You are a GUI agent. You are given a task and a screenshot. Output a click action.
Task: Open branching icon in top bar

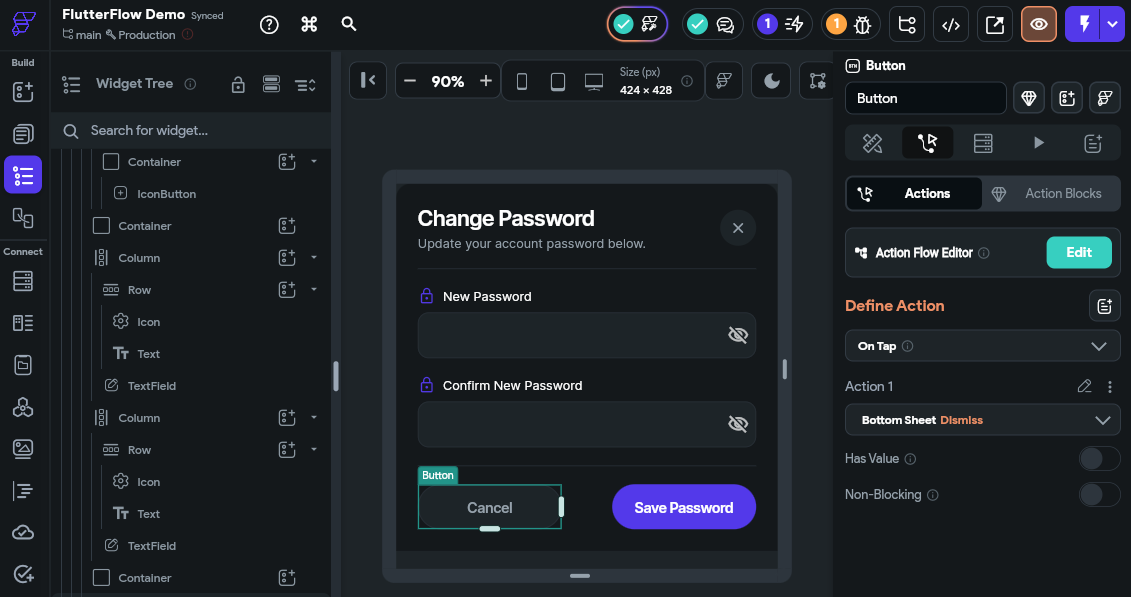(907, 25)
